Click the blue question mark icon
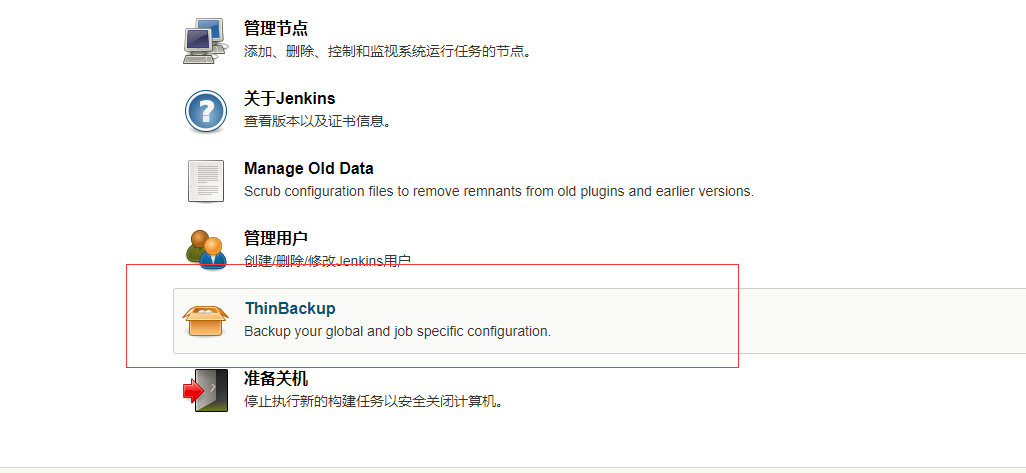The height and width of the screenshot is (473, 1026). (205, 111)
